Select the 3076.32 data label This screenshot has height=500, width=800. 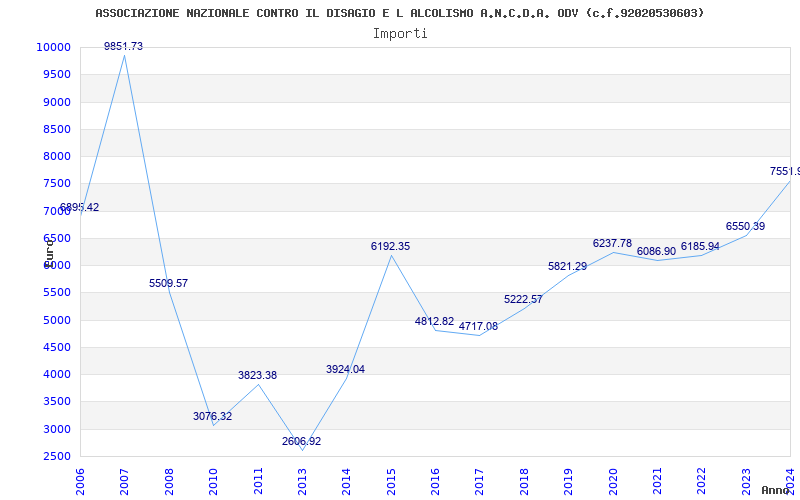pyautogui.click(x=212, y=416)
